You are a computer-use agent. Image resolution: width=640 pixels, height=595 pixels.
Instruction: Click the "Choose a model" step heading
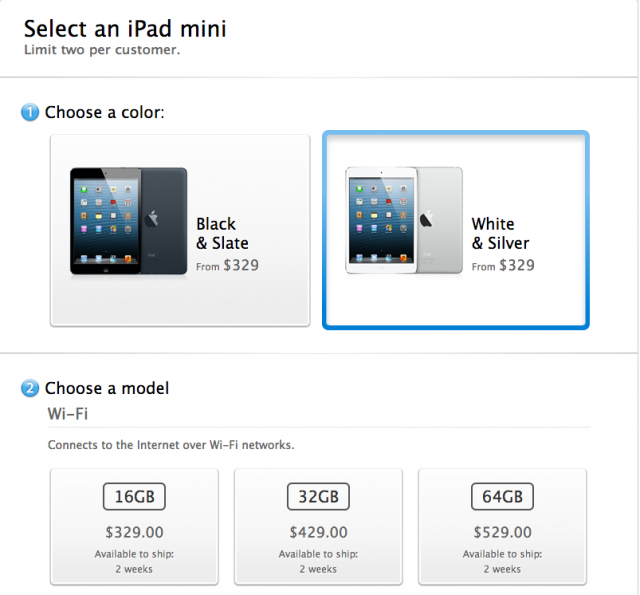tap(107, 388)
